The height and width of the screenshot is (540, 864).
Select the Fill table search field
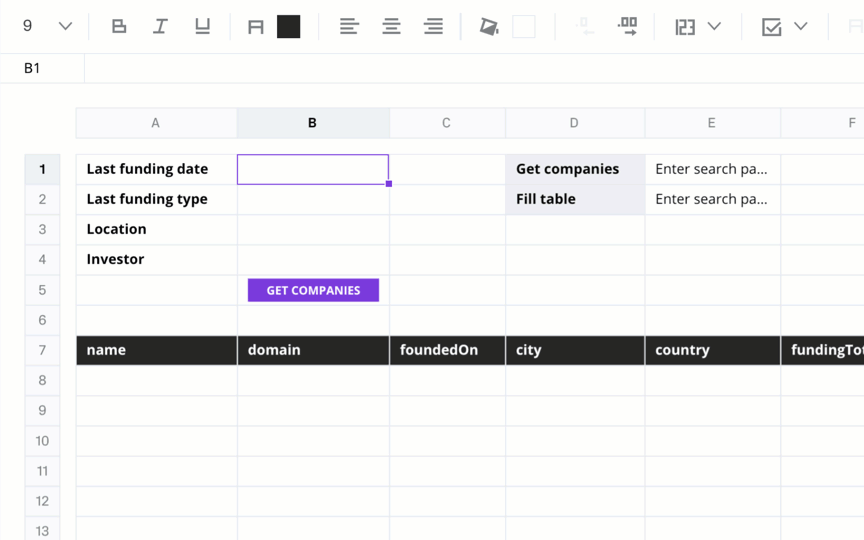[x=712, y=199]
